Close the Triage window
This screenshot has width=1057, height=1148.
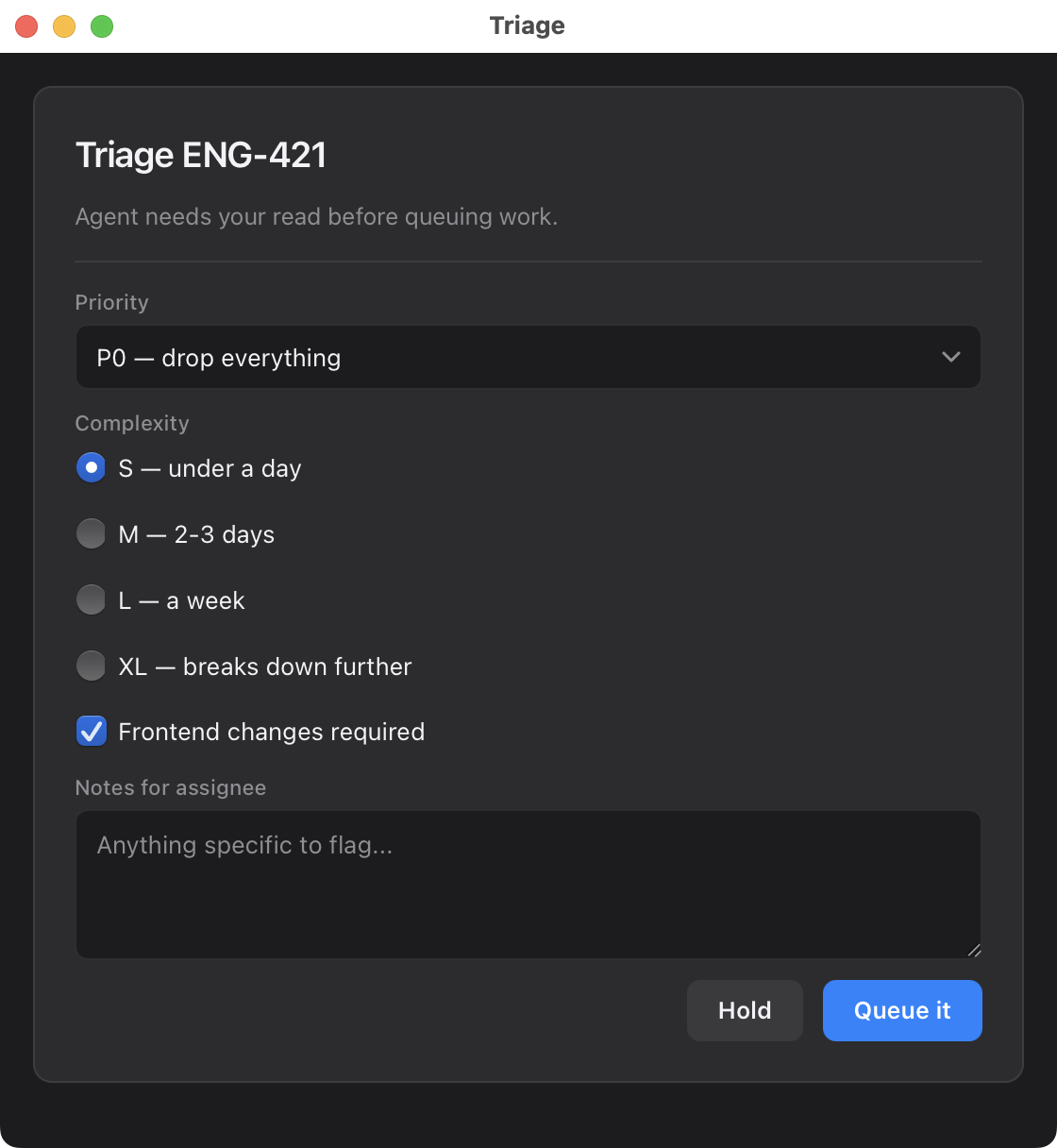26,25
